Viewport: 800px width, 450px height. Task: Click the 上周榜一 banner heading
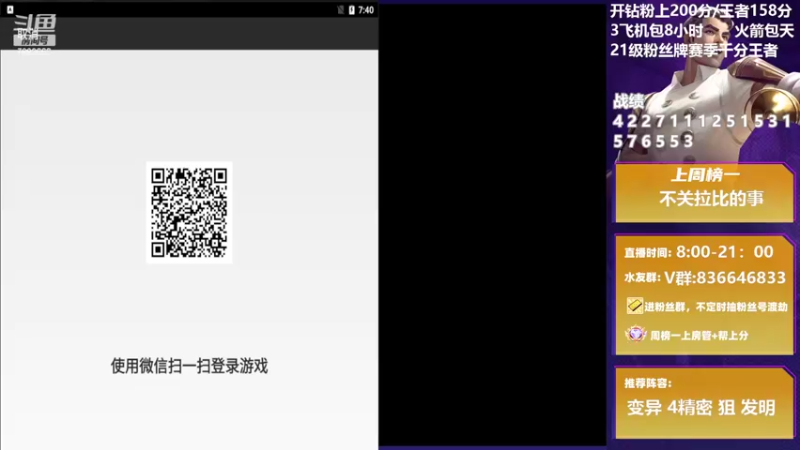[x=705, y=175]
